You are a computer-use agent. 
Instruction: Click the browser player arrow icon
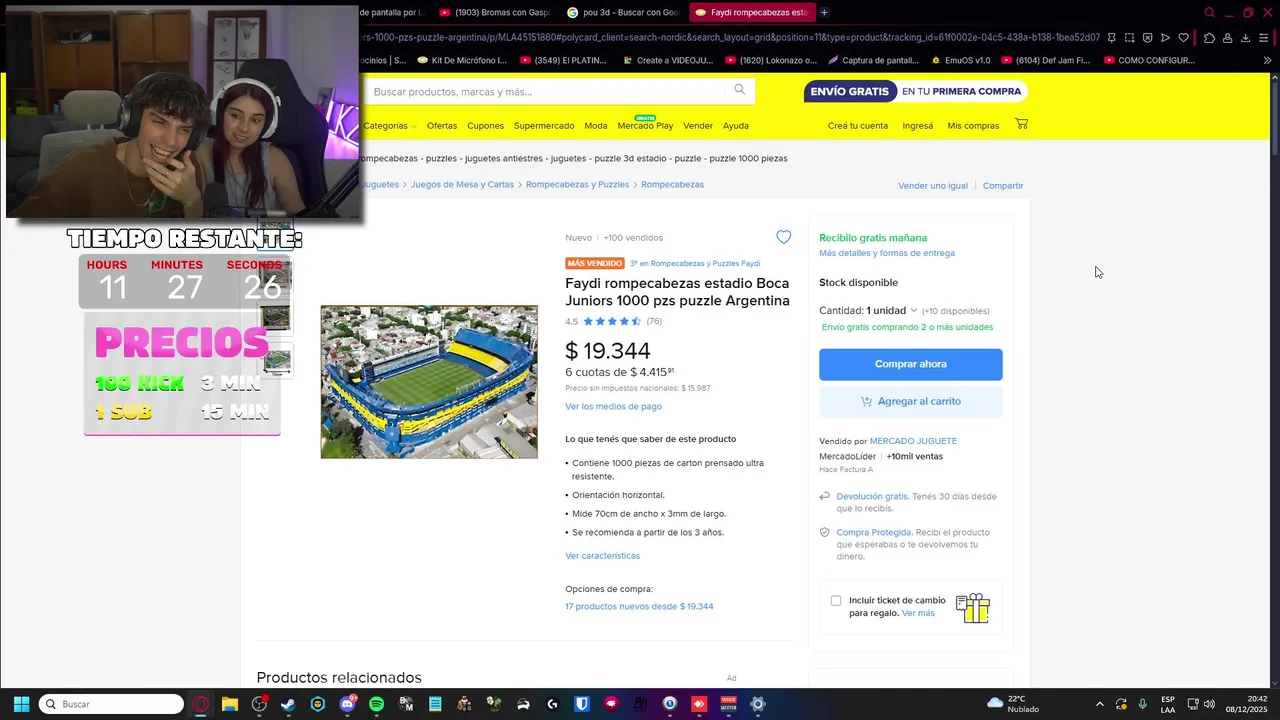[x=1165, y=38]
